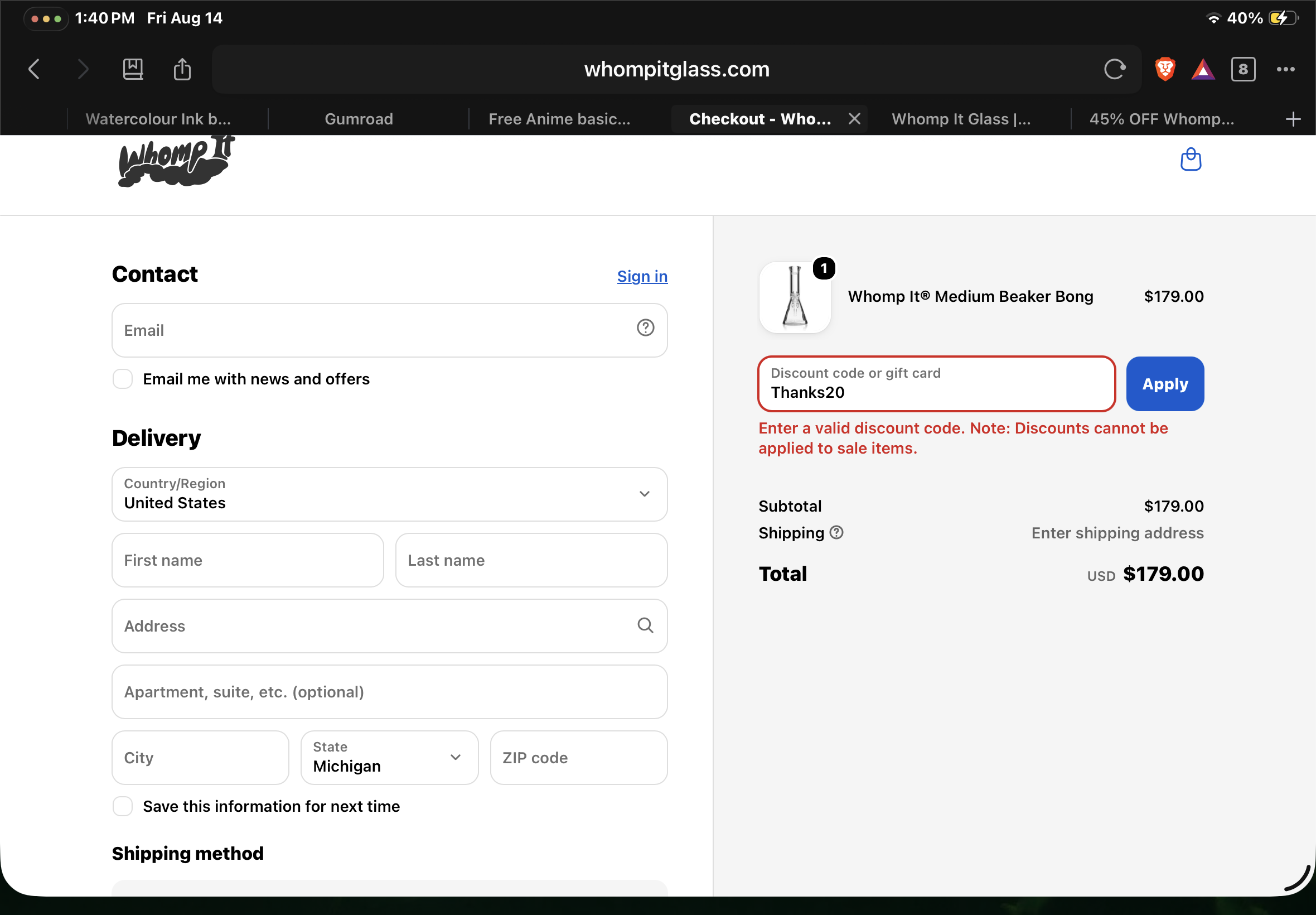The height and width of the screenshot is (915, 1316).
Task: Open Brave Shields lion icon
Action: pyautogui.click(x=1165, y=69)
